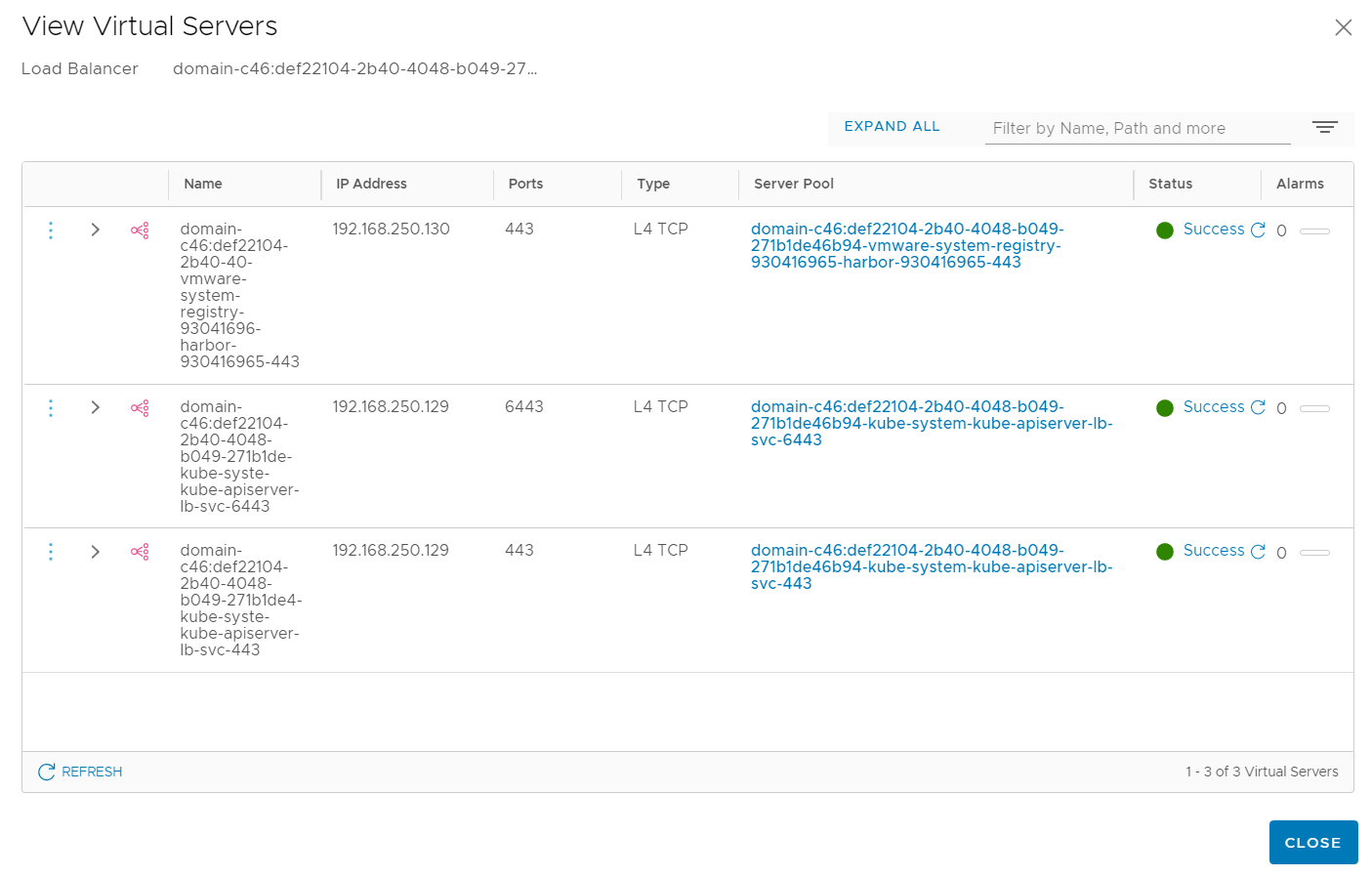Screen dimensions: 1372x877
Task: Open actions menu for lb-svc-6443 row
Action: (51, 408)
